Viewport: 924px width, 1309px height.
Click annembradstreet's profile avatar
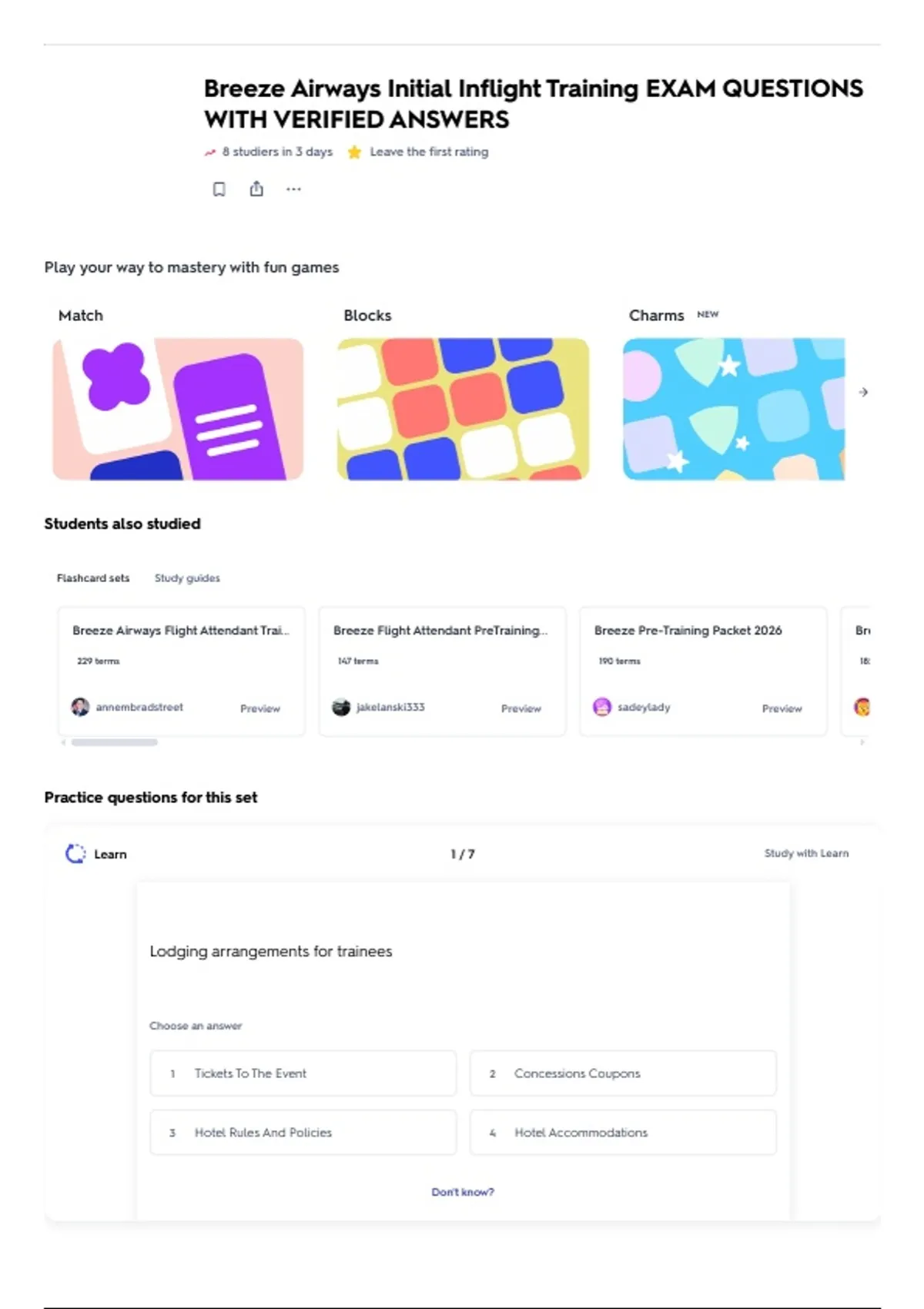(x=80, y=707)
